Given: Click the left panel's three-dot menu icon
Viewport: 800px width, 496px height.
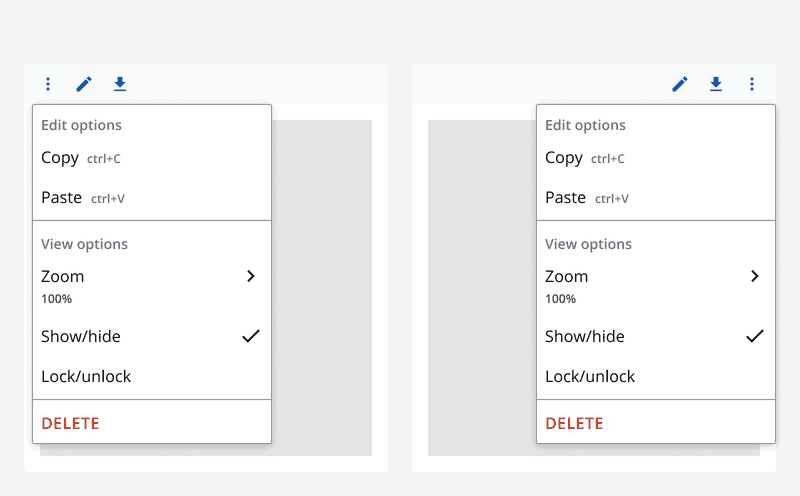Looking at the screenshot, I should click(x=48, y=84).
